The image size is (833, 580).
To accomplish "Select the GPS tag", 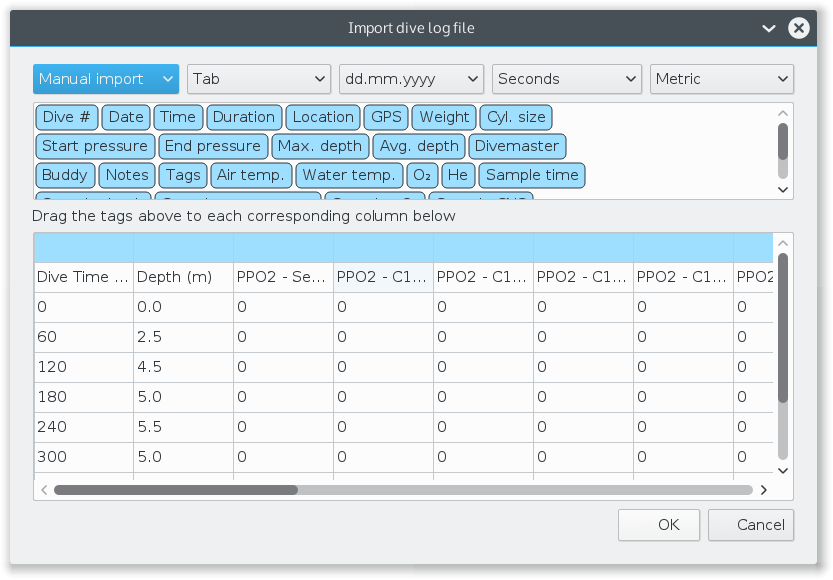I will 386,117.
